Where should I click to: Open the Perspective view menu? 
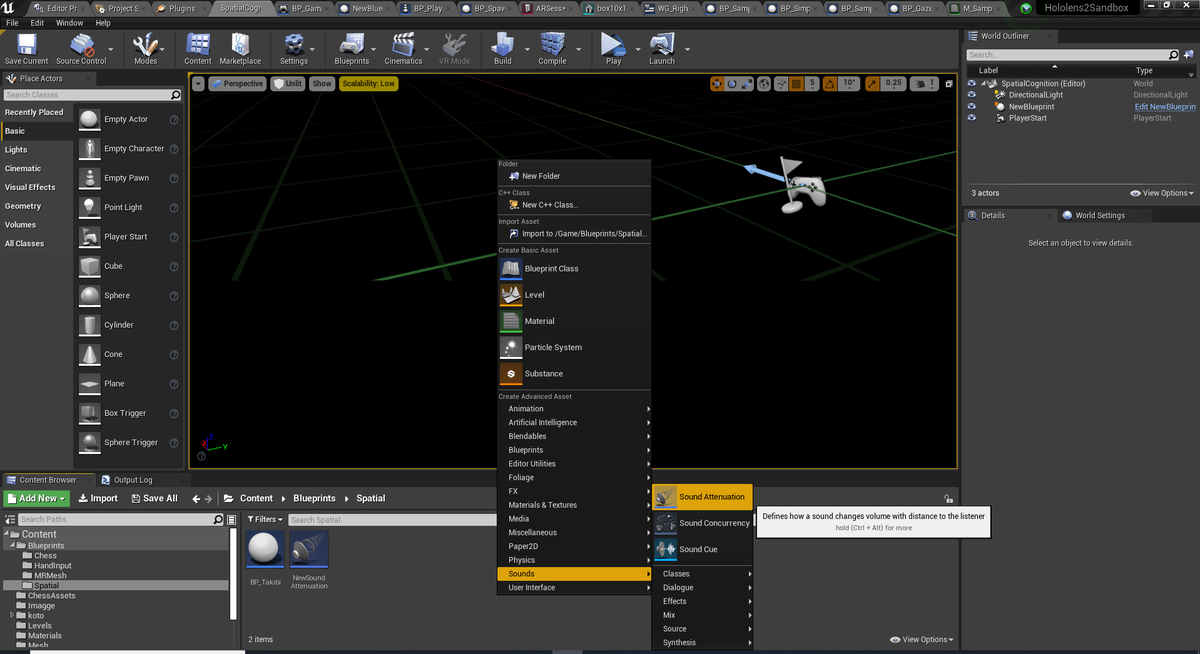pos(237,83)
